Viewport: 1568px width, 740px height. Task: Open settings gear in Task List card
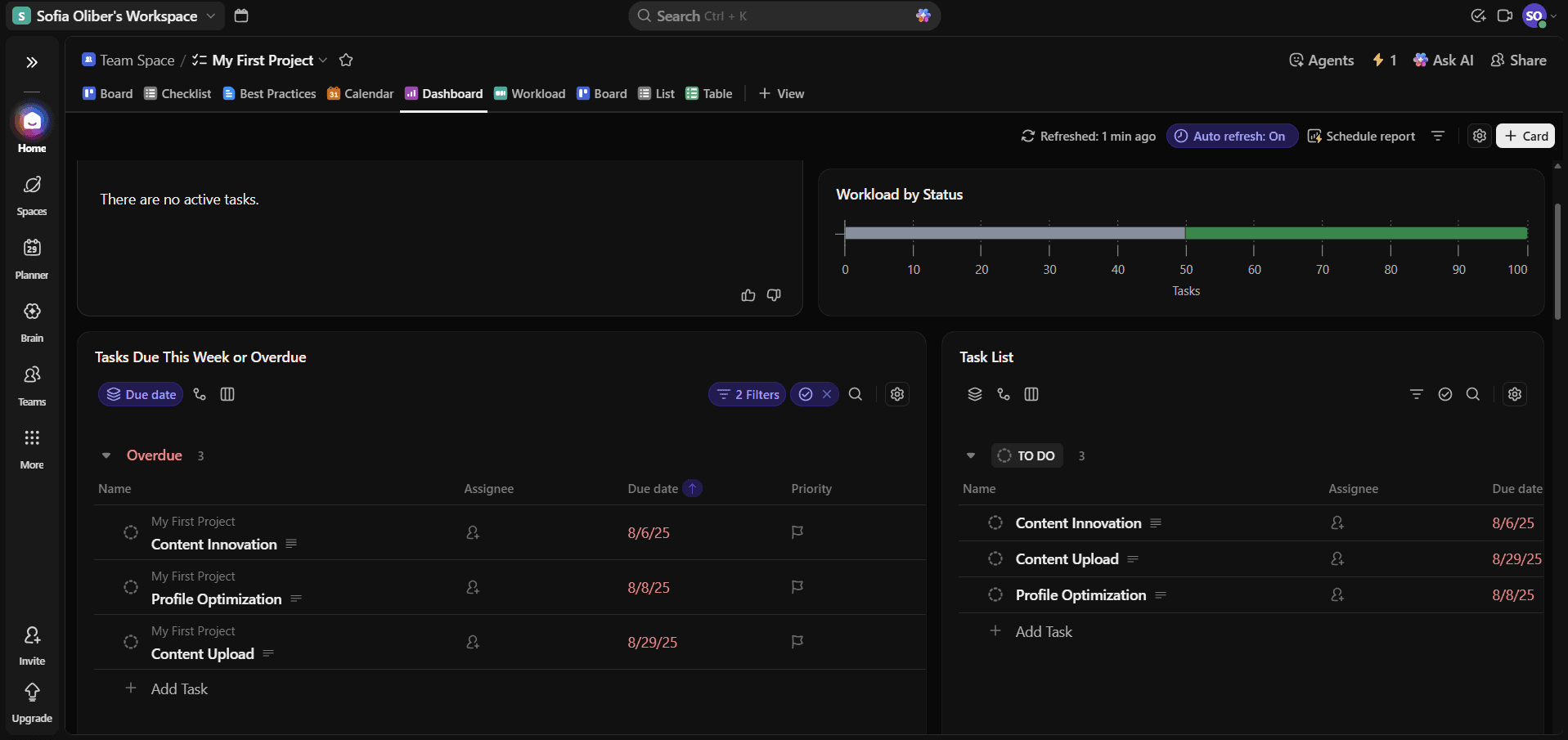1515,394
